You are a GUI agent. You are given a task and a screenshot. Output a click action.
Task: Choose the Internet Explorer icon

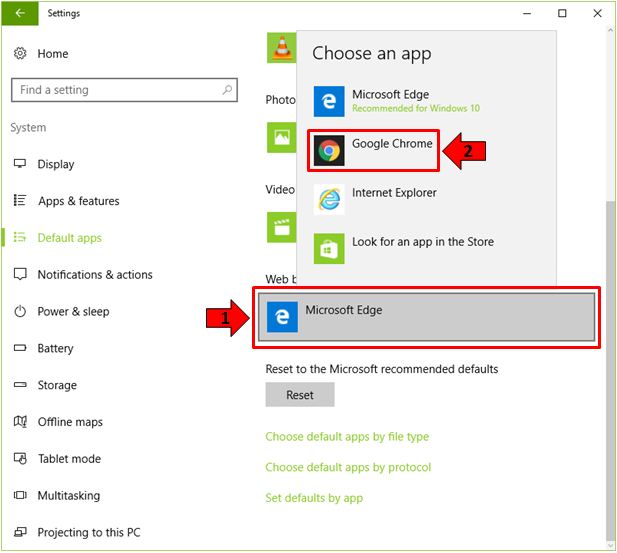[329, 199]
